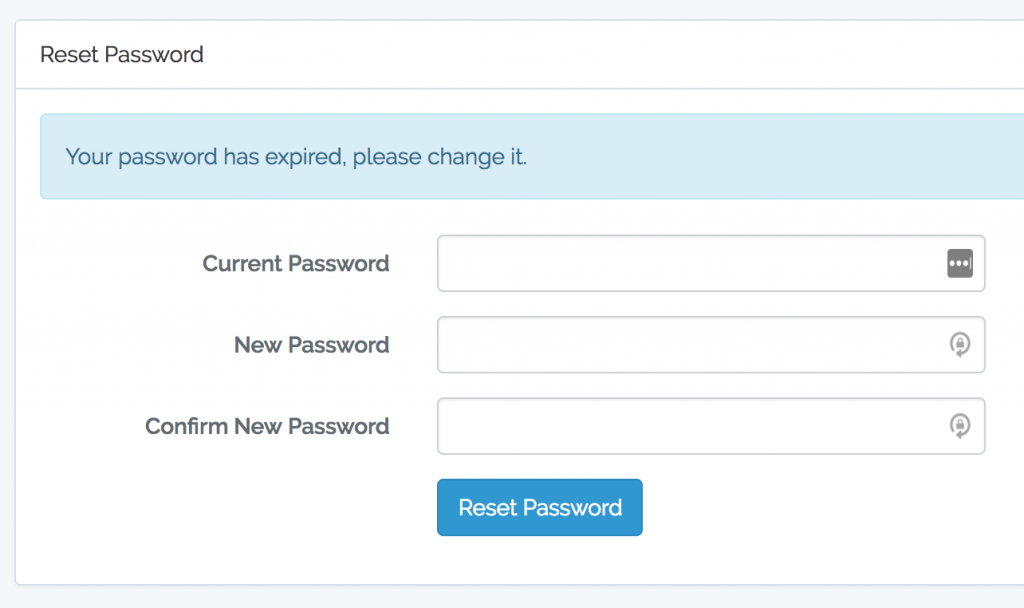Image resolution: width=1024 pixels, height=608 pixels.
Task: Click the New Password field label
Action: coord(311,344)
